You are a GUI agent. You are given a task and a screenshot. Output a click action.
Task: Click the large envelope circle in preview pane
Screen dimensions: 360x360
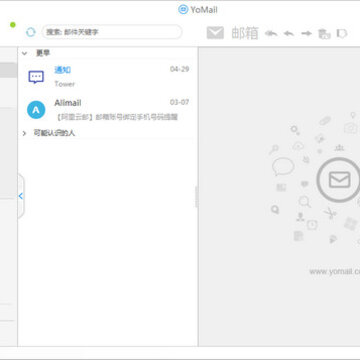(339, 180)
